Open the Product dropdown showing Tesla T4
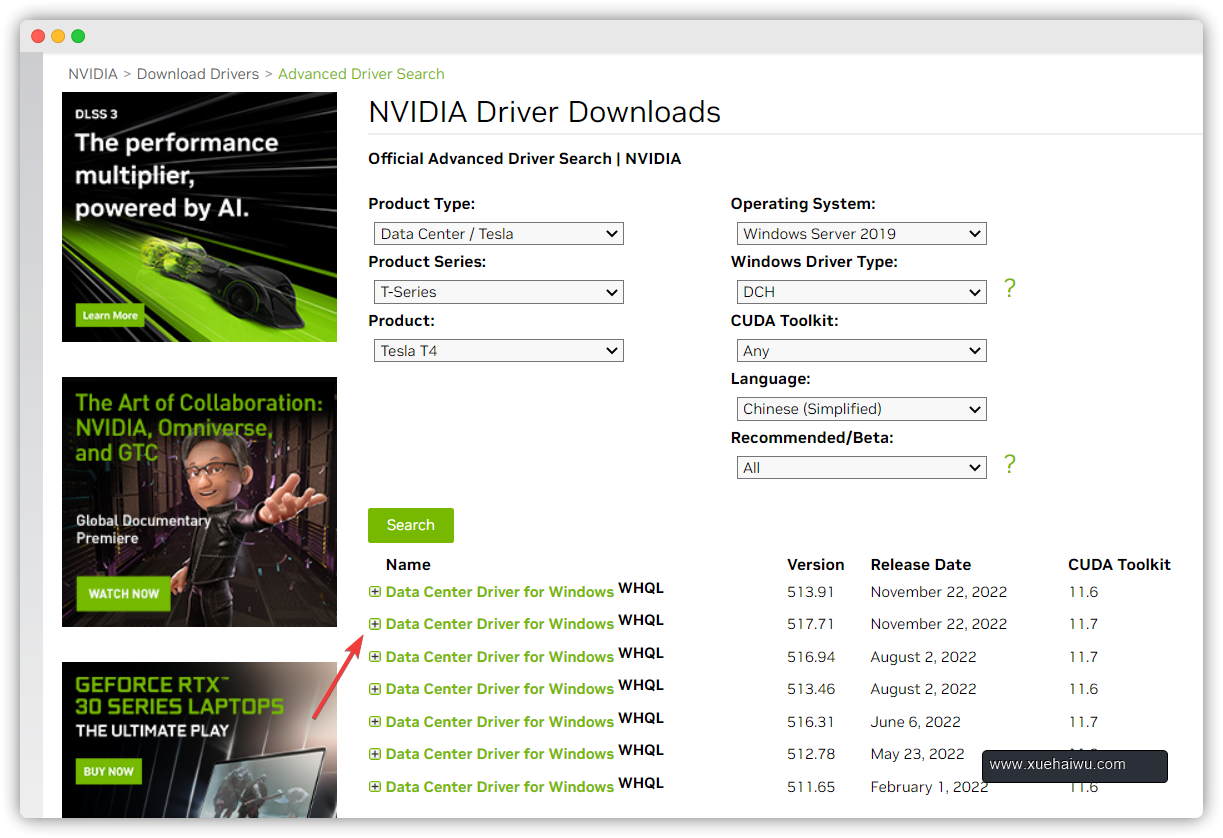The image size is (1223, 838). coord(499,351)
